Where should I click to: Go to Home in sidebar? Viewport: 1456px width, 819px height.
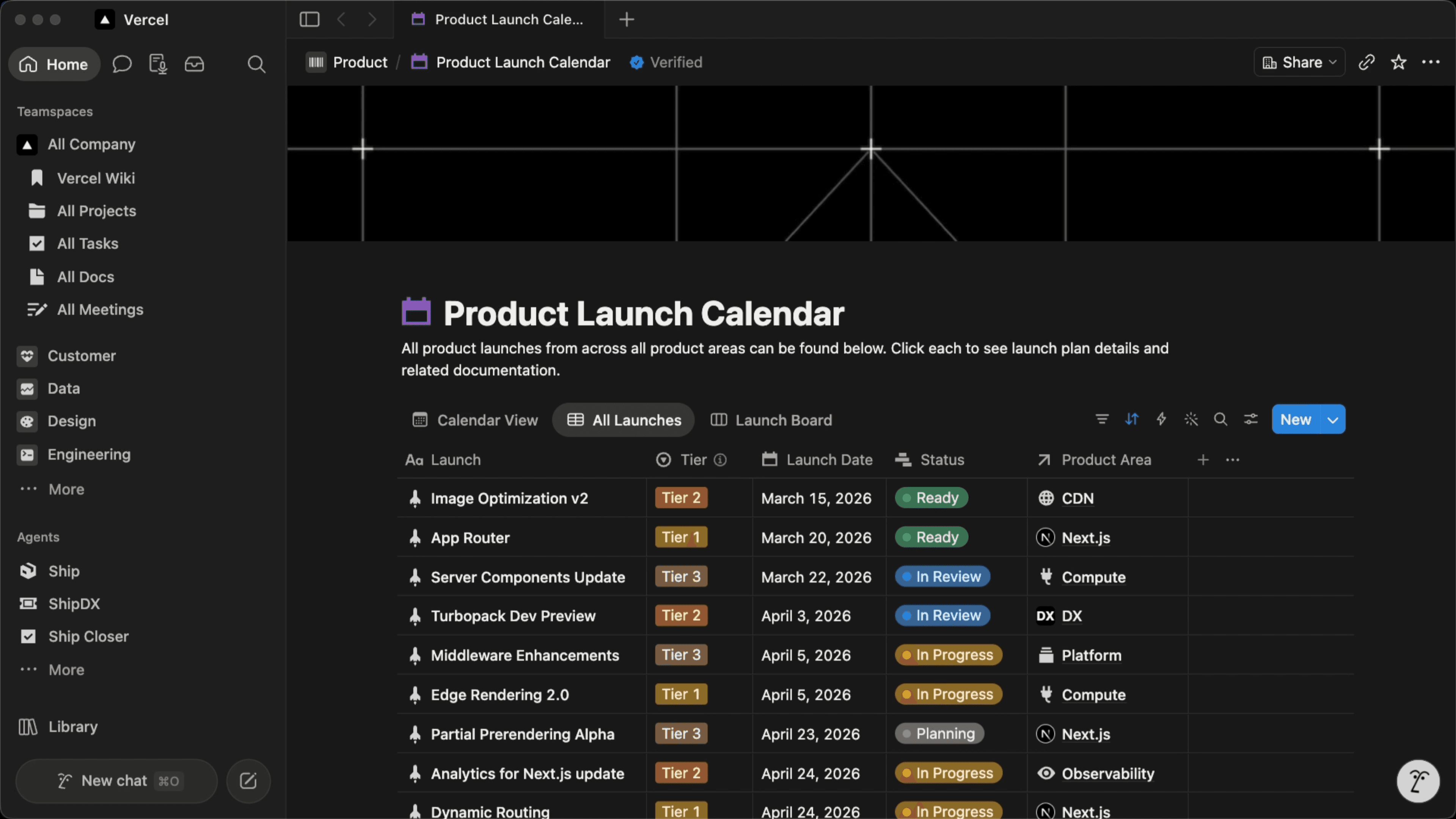pos(54,64)
